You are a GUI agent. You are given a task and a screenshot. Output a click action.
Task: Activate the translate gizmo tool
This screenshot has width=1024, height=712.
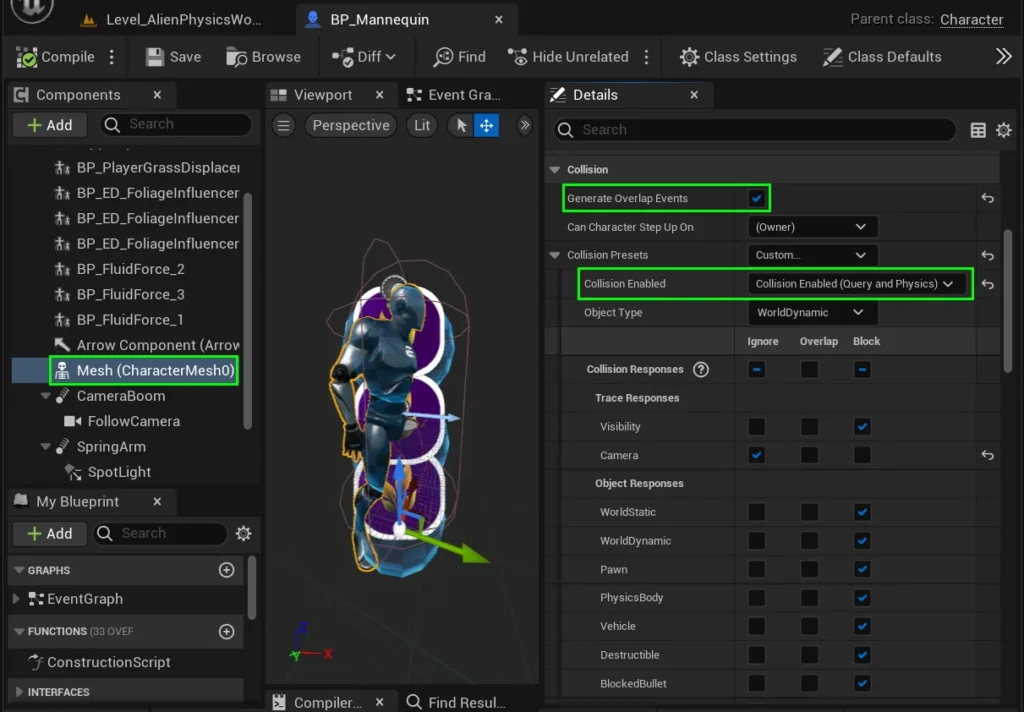486,125
